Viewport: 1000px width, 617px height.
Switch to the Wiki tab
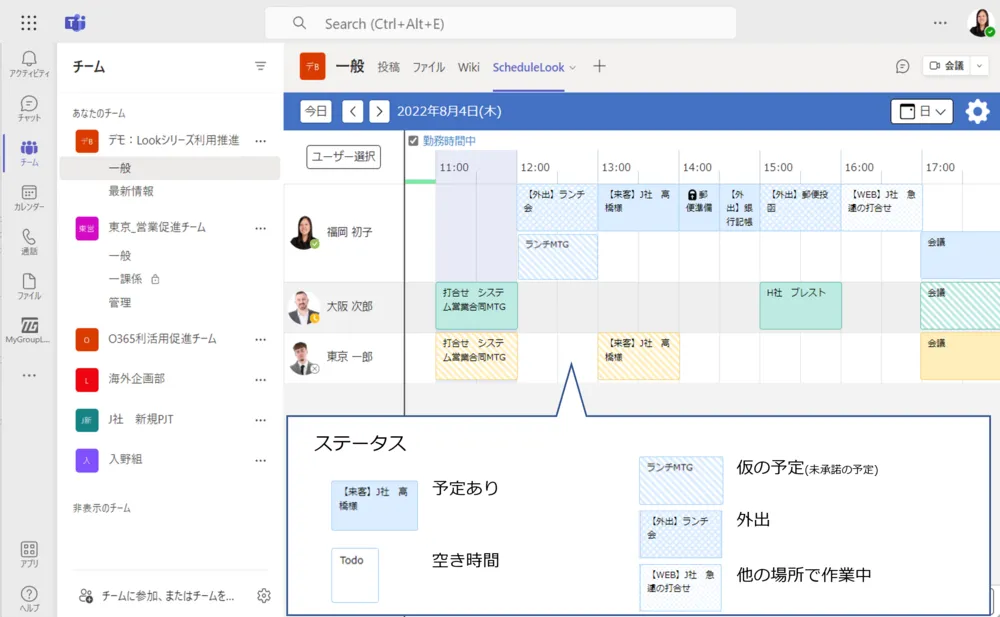469,67
